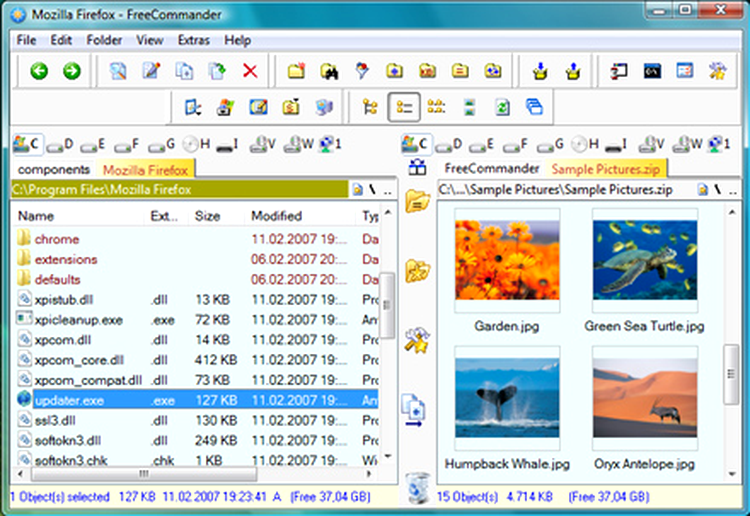Open the Help menu
The height and width of the screenshot is (516, 750).
[x=238, y=40]
